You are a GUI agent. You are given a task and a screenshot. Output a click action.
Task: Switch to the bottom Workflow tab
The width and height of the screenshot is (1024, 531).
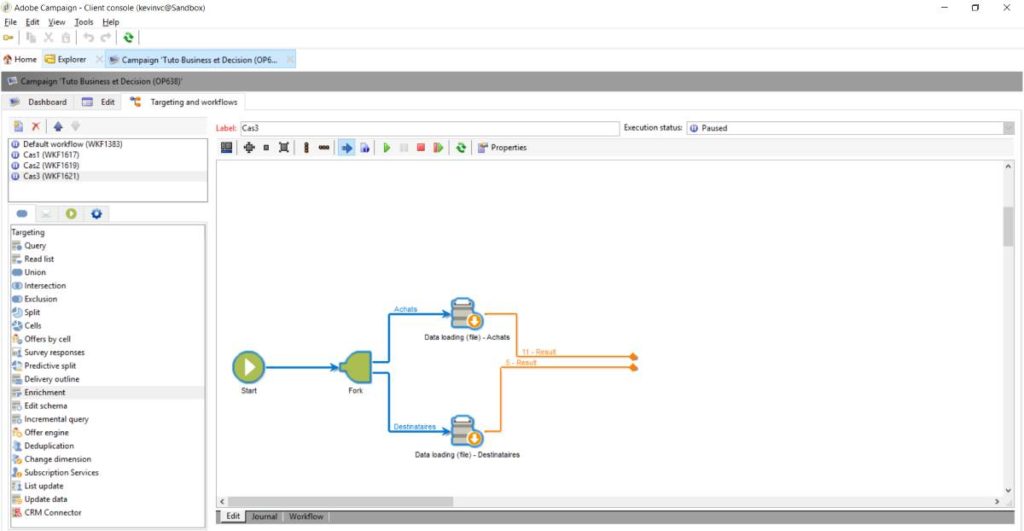(306, 516)
